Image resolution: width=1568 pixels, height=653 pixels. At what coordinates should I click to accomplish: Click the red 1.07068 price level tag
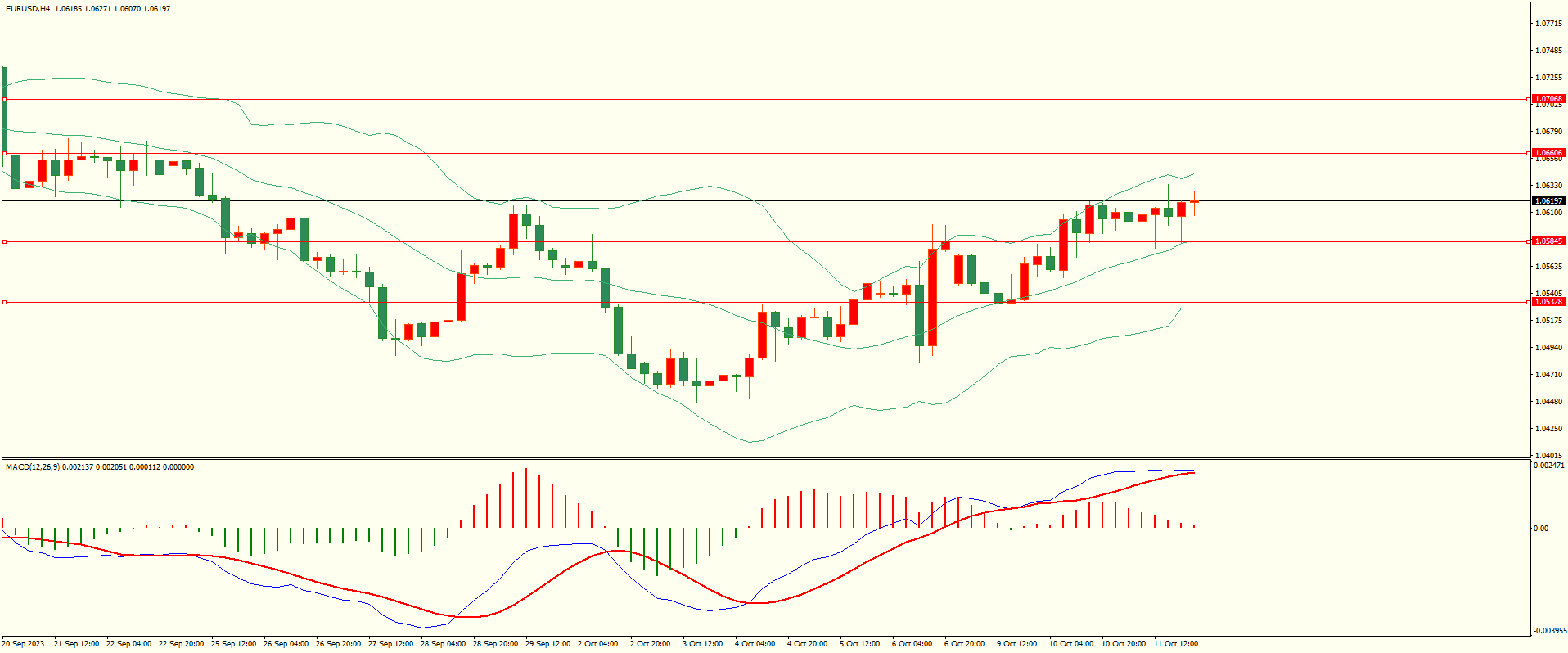pyautogui.click(x=1548, y=99)
